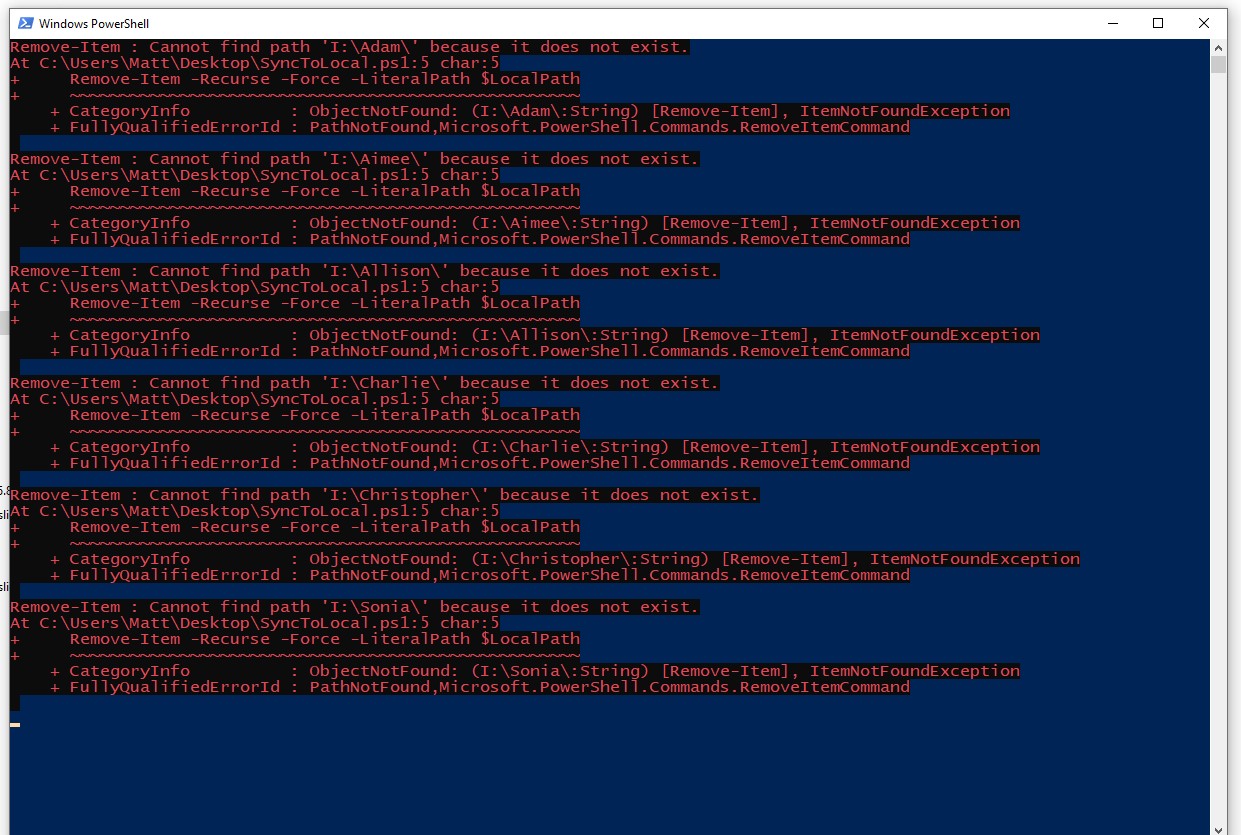
Task: Click the scrollbar up arrow
Action: pyautogui.click(x=1218, y=47)
